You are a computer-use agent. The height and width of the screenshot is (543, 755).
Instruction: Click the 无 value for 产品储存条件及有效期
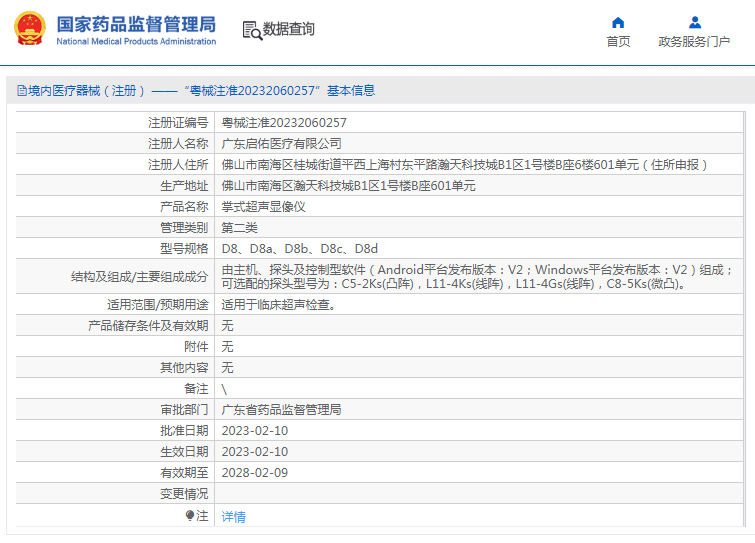[227, 326]
